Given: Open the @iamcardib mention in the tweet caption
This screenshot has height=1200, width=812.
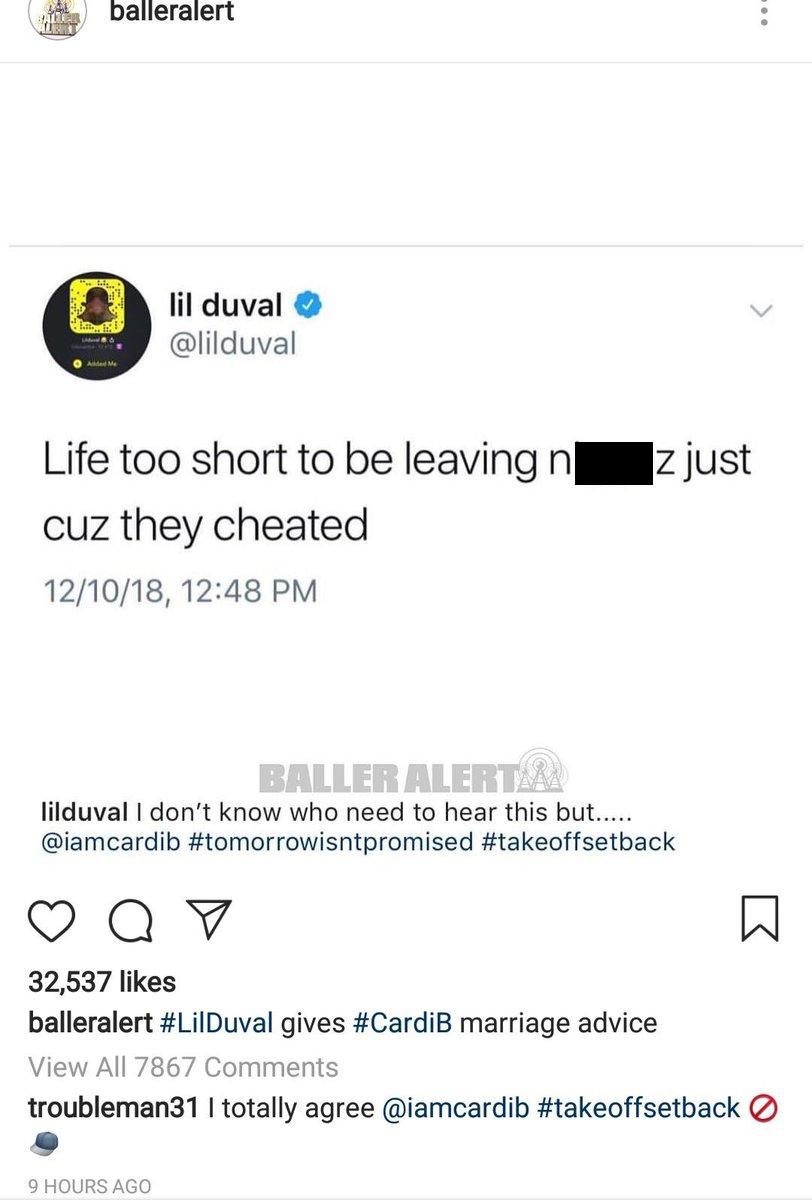Looking at the screenshot, I should tap(111, 841).
